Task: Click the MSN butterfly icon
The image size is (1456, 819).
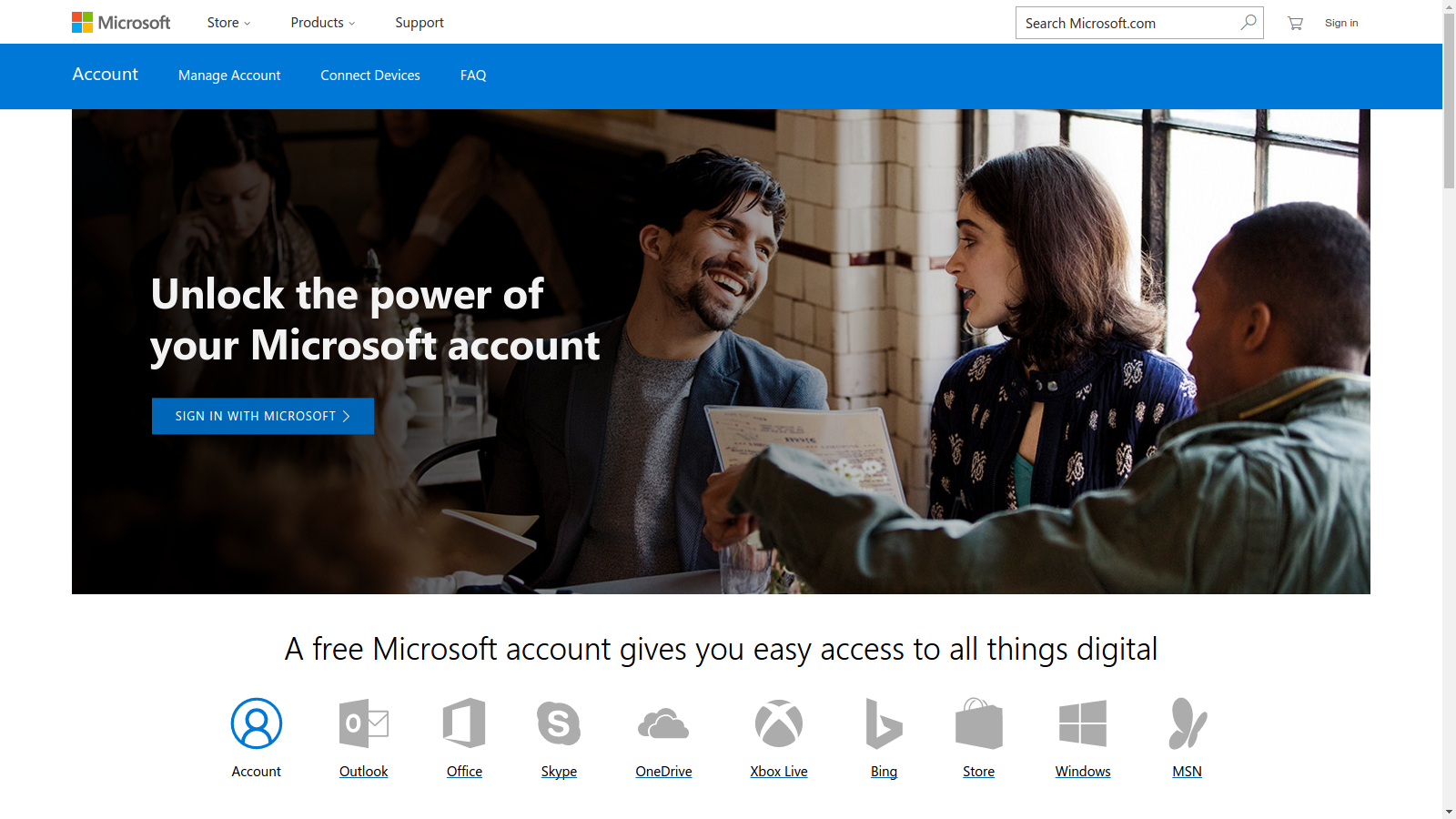Action: click(x=1188, y=723)
